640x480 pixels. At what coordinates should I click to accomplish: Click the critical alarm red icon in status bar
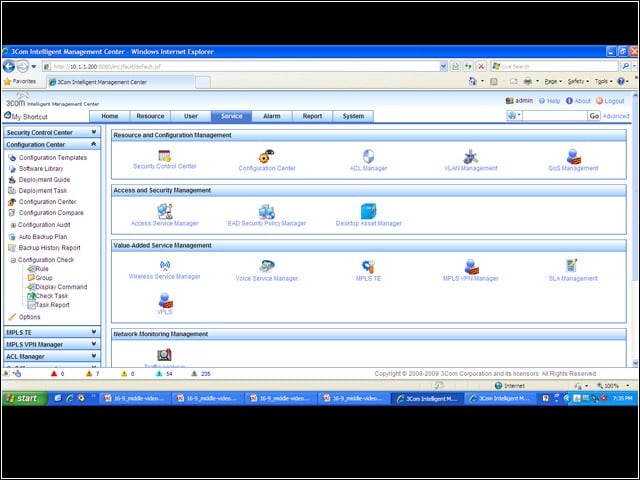pyautogui.click(x=53, y=373)
